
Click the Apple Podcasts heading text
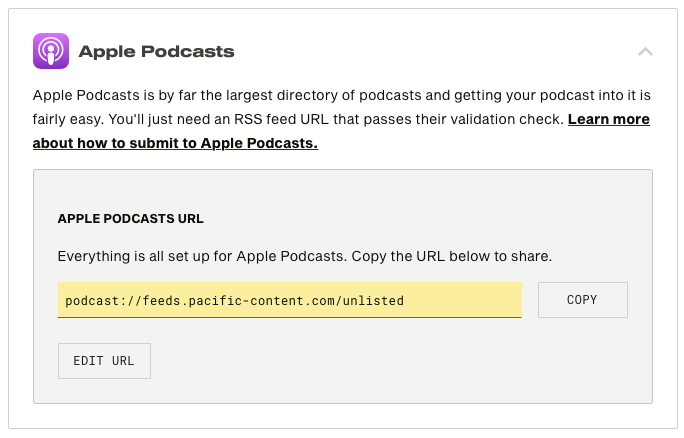[x=156, y=51]
